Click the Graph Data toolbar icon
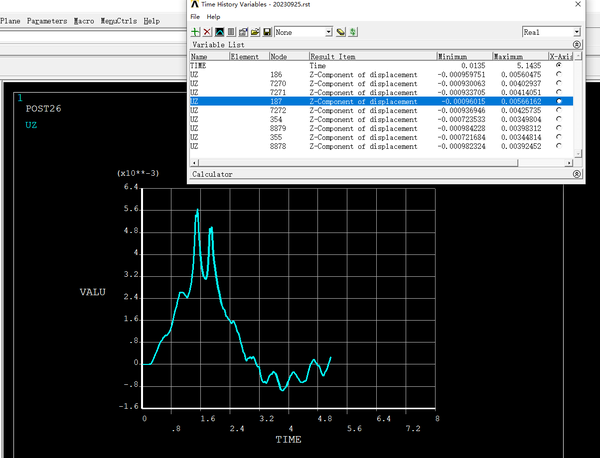This screenshot has width=600, height=458. pos(220,32)
